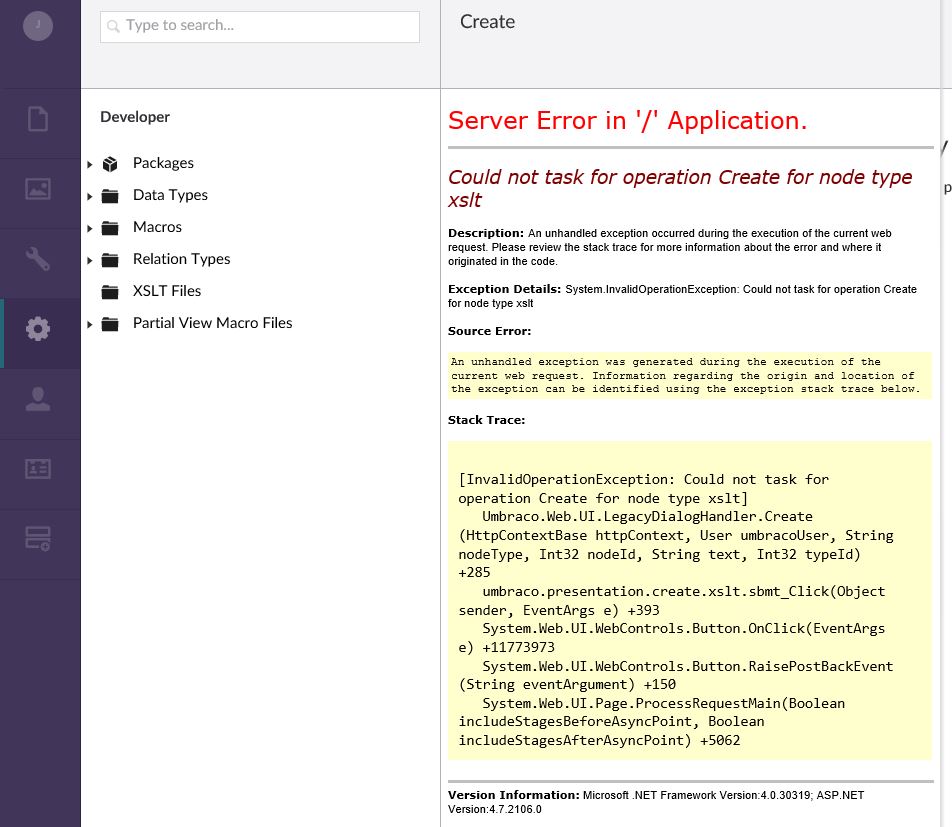Click the Create dialog title

click(488, 22)
